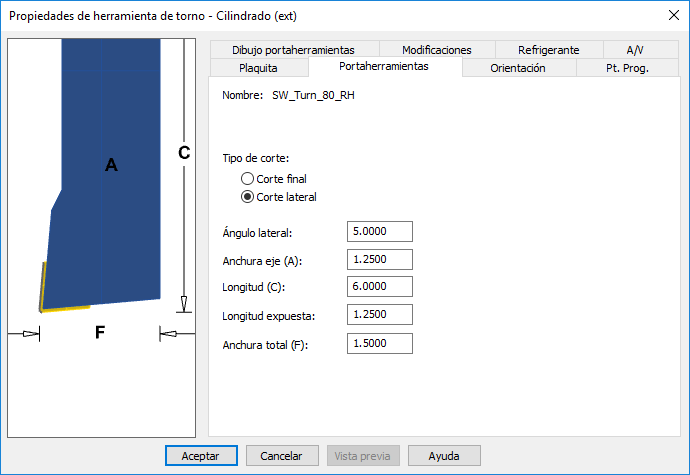Image resolution: width=690 pixels, height=475 pixels.
Task: Click the Anchura total (F) field
Action: point(380,343)
